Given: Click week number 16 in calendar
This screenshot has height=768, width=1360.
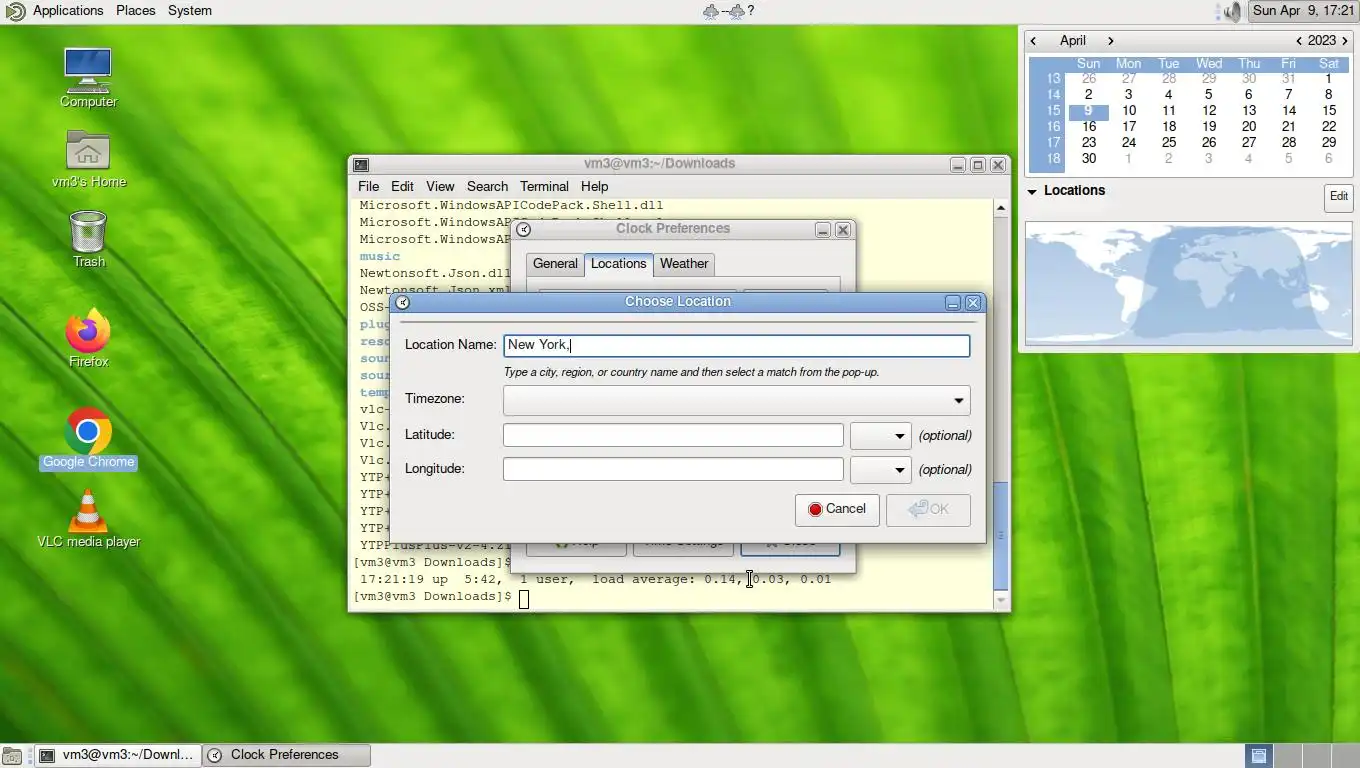Looking at the screenshot, I should coord(1053,127).
